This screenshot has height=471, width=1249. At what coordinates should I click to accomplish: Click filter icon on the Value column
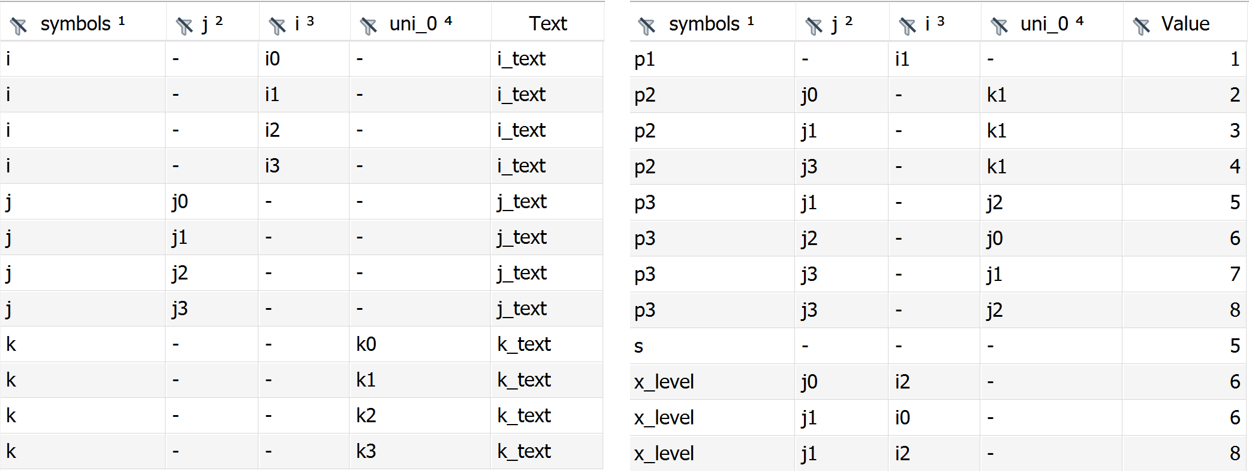click(1140, 25)
